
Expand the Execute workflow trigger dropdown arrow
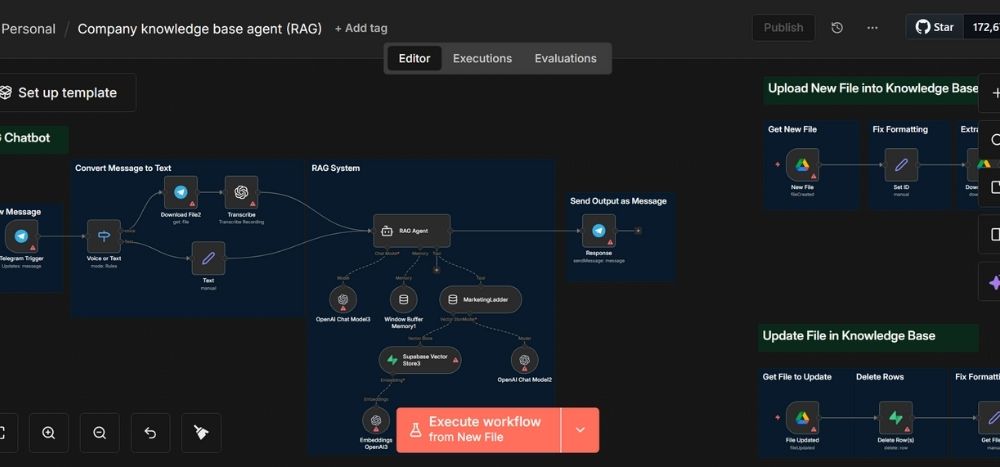(580, 430)
